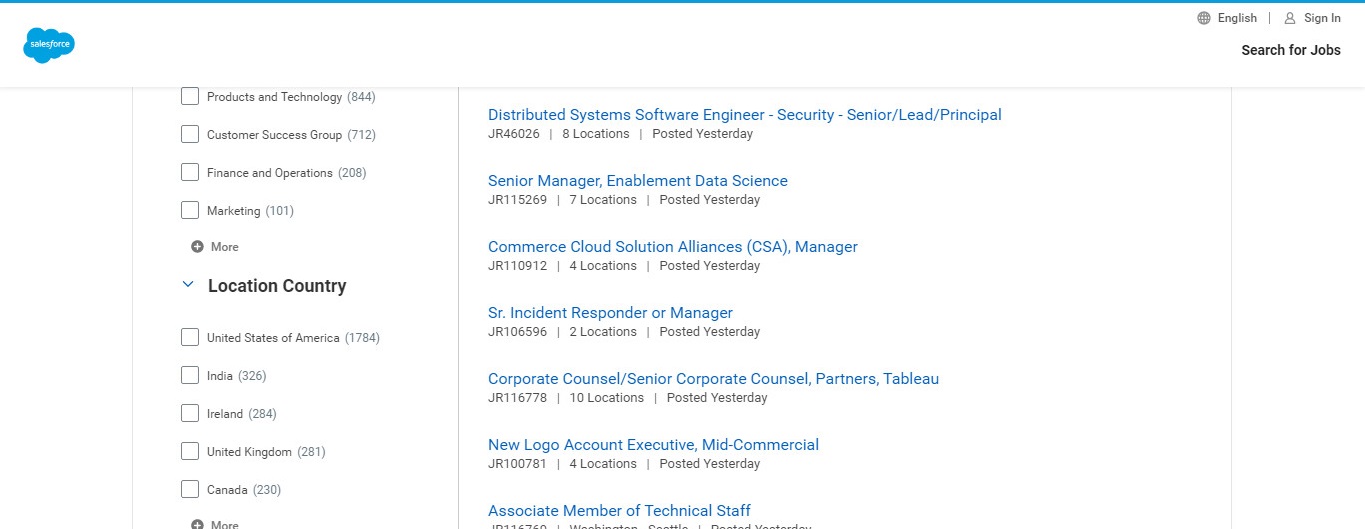Click the Sign In person icon
The width and height of the screenshot is (1365, 529).
(1290, 18)
